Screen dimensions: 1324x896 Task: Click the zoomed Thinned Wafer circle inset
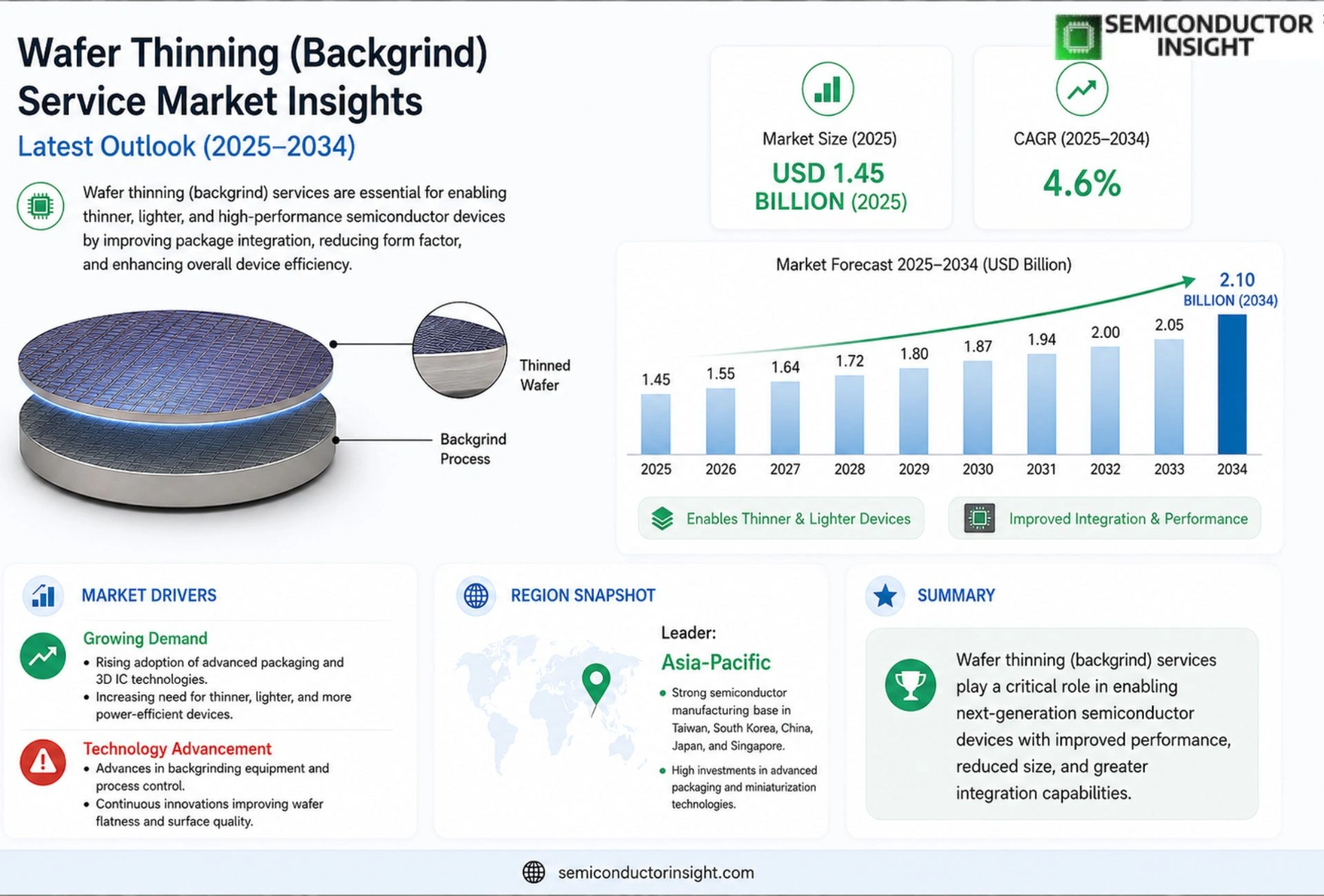click(x=460, y=350)
